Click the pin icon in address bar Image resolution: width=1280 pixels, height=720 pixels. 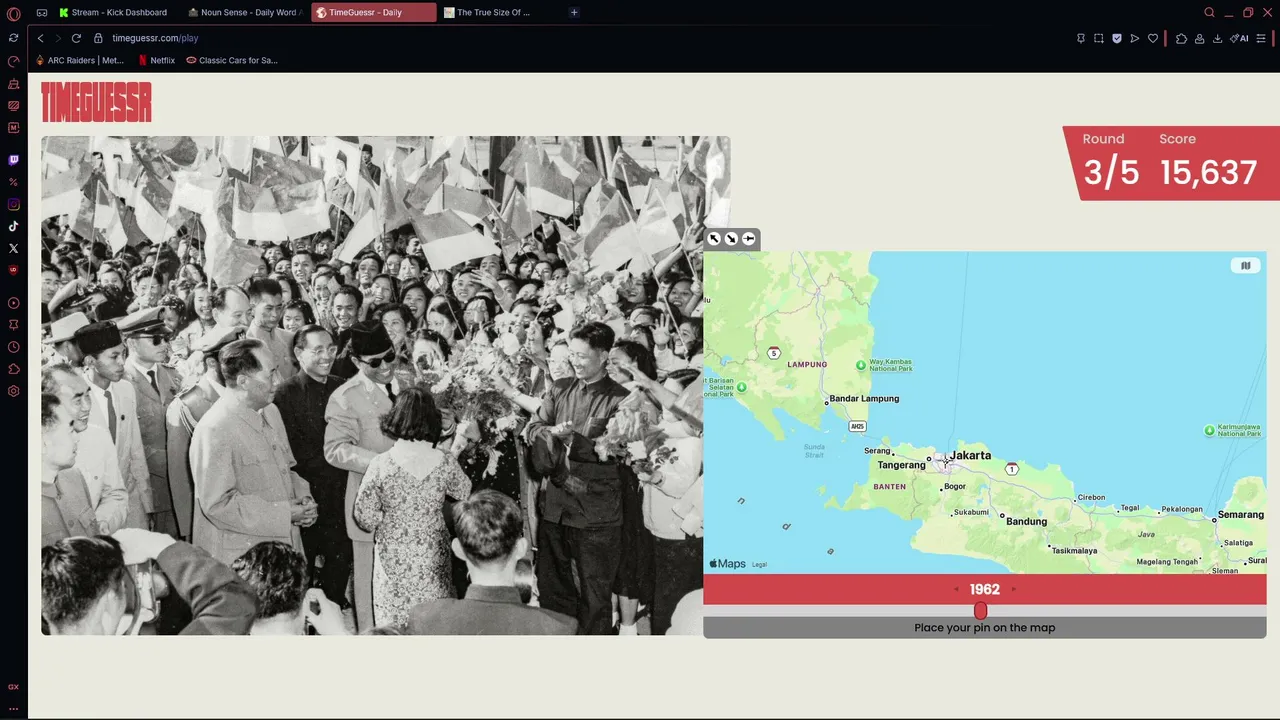(x=1081, y=38)
